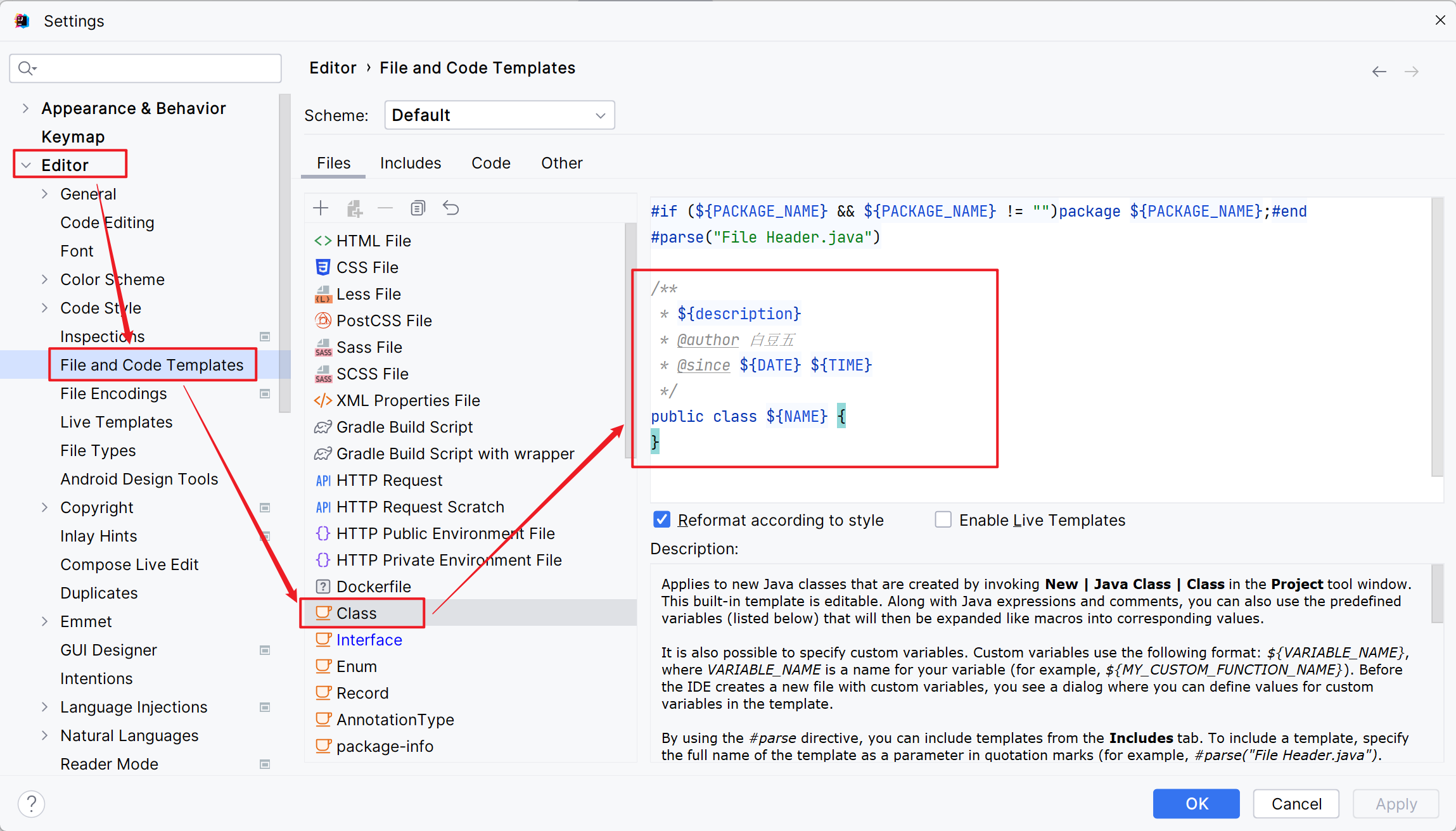Screen dimensions: 1456x831
Task: Switch to the Files tab
Action: tap(333, 163)
